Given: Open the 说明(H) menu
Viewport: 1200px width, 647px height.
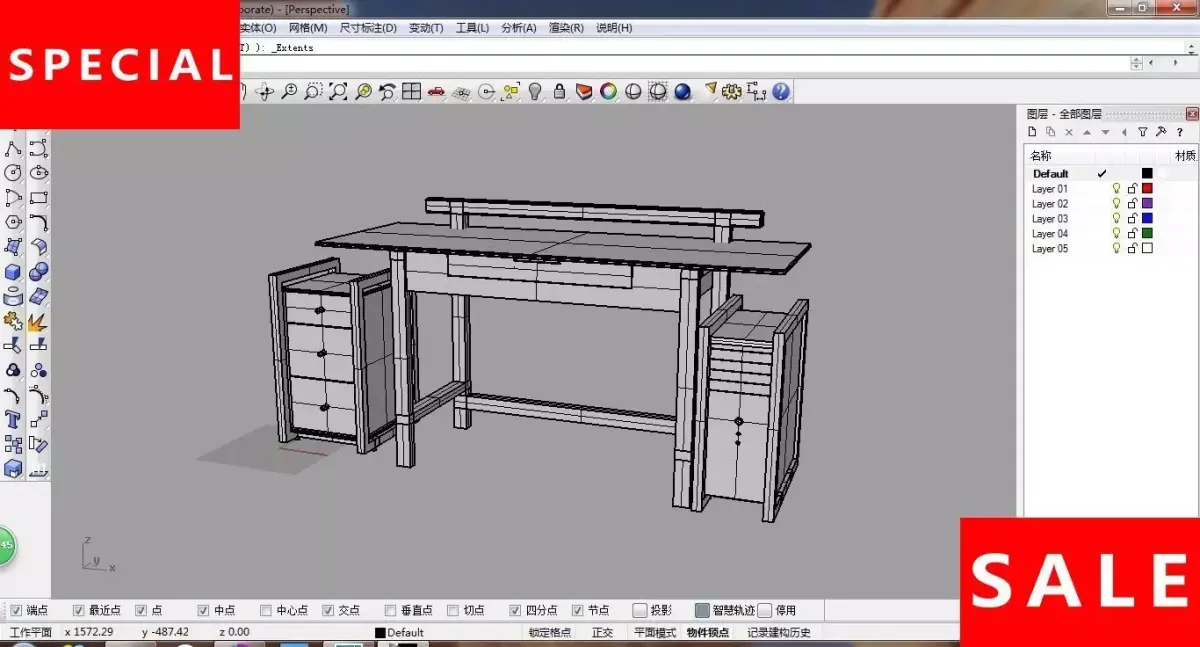Looking at the screenshot, I should point(614,28).
